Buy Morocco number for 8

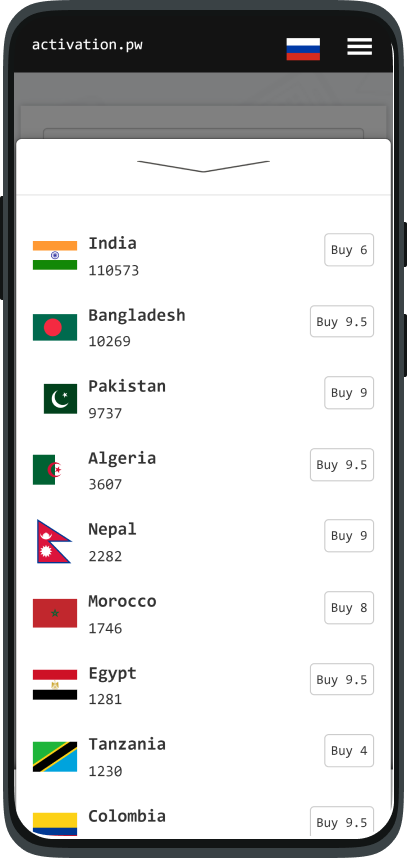click(349, 607)
